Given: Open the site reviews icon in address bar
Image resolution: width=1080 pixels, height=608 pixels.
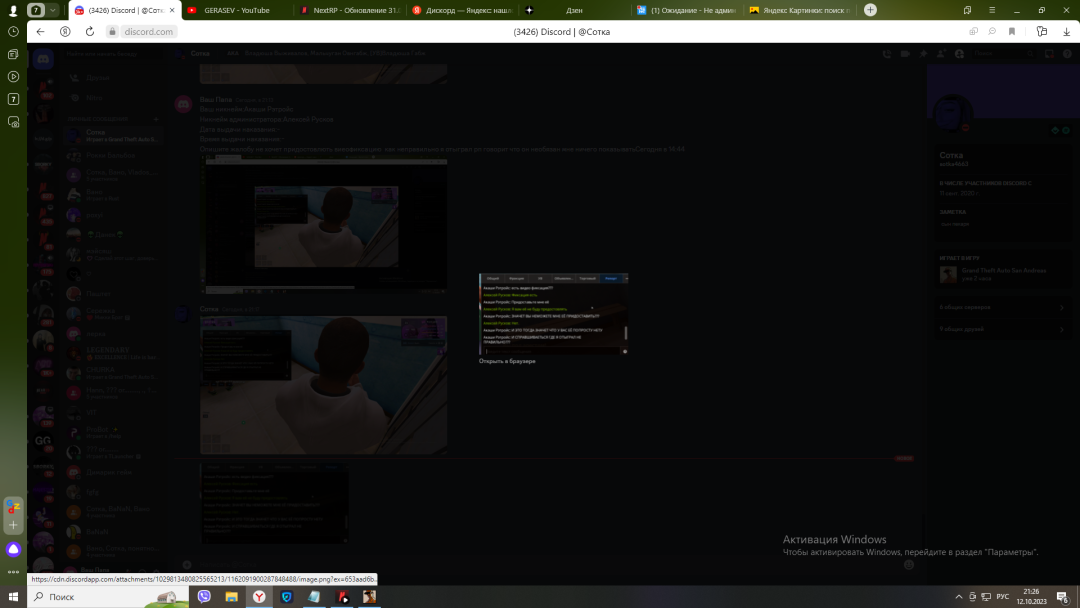Looking at the screenshot, I should [x=992, y=32].
